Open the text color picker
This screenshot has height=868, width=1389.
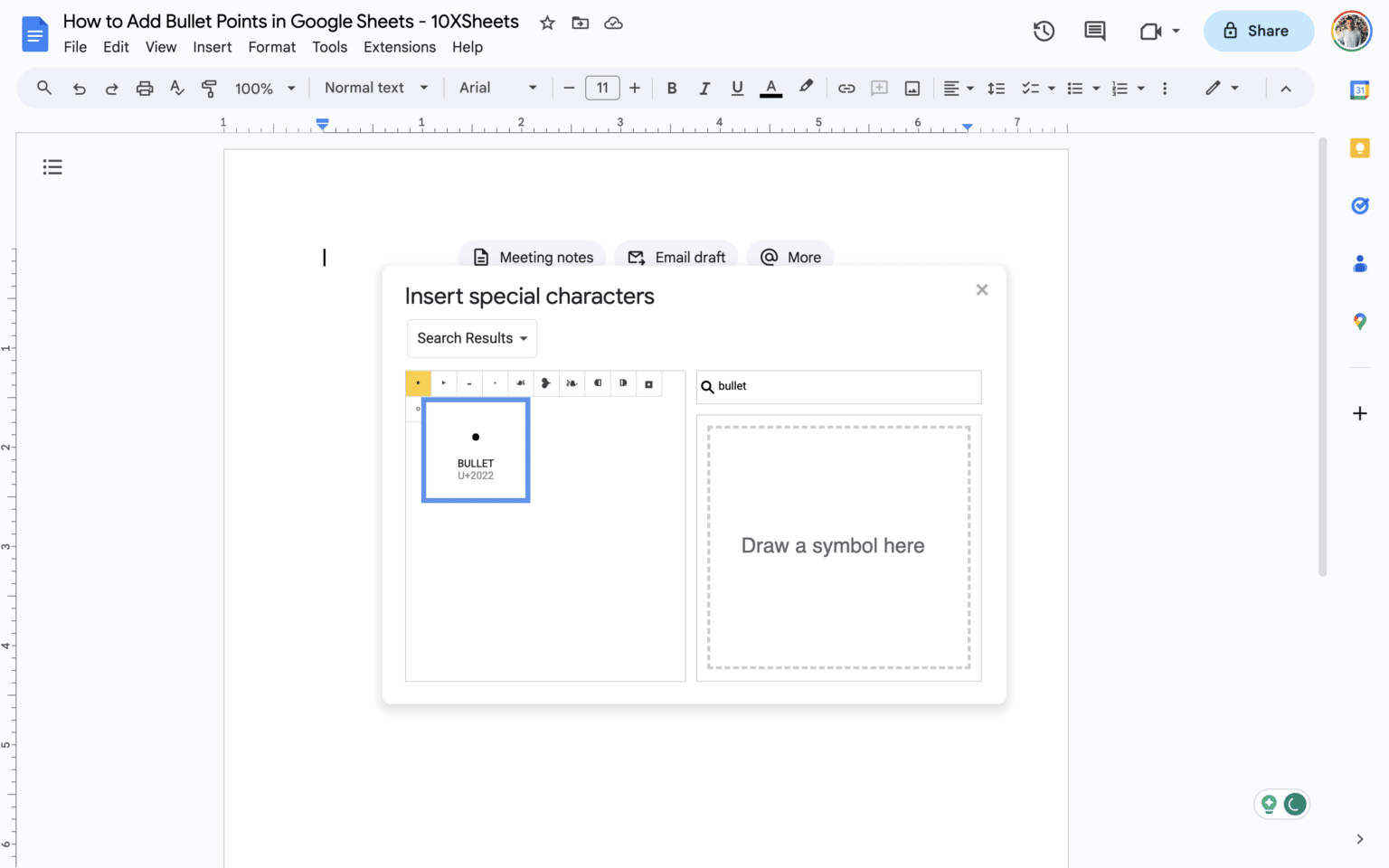[x=770, y=88]
